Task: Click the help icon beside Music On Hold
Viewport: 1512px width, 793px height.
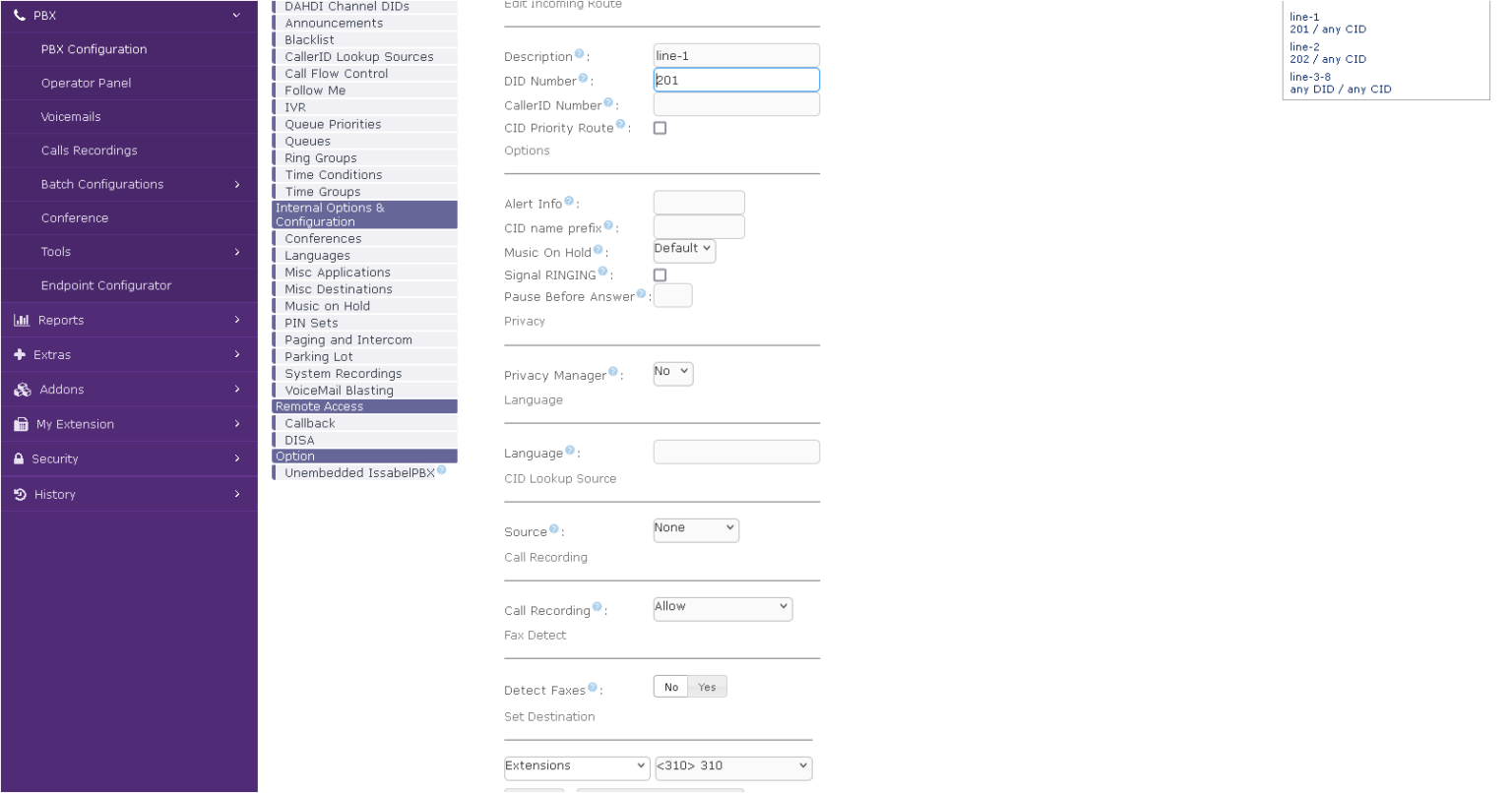Action: tap(598, 250)
